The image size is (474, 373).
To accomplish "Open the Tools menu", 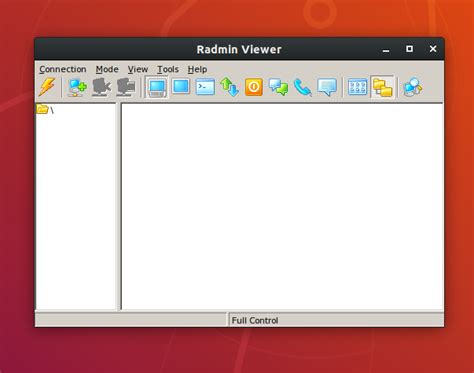I will click(x=168, y=69).
